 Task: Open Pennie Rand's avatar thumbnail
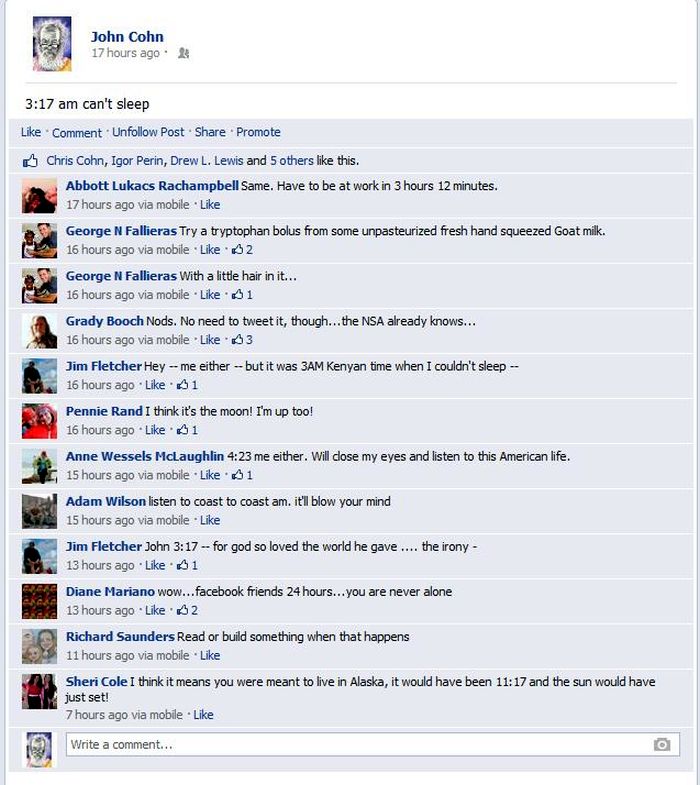pos(40,422)
